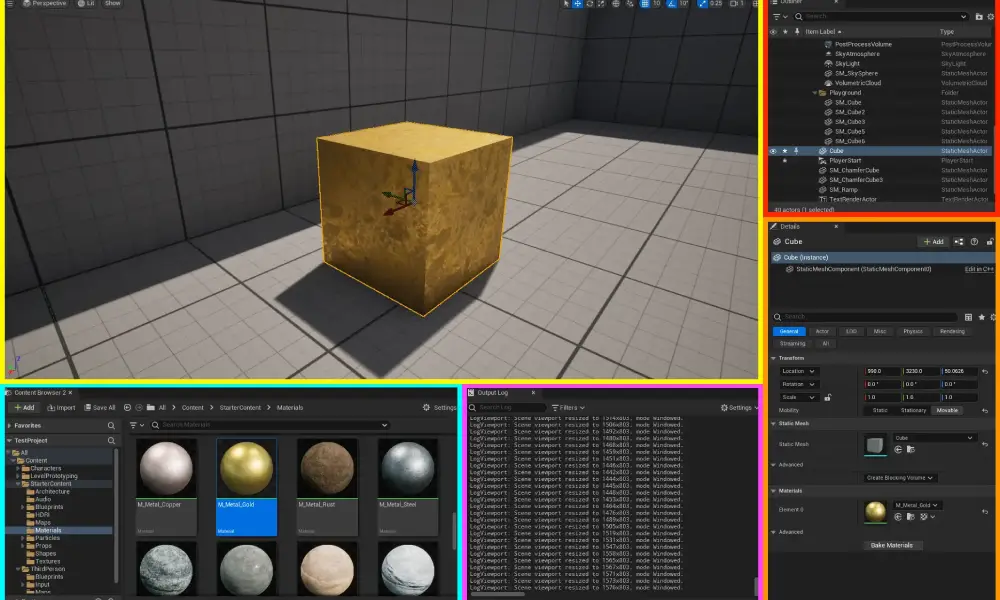Use selected asset for Static Mesh

coord(898,450)
